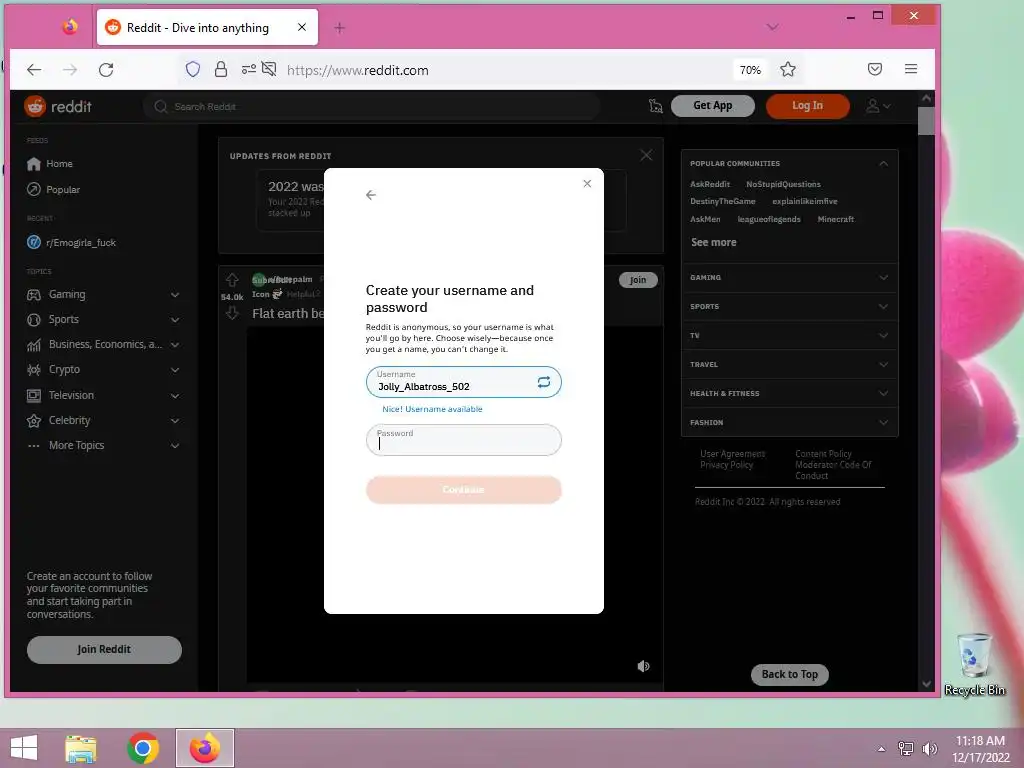
Task: Click the Get App button
Action: [712, 106]
